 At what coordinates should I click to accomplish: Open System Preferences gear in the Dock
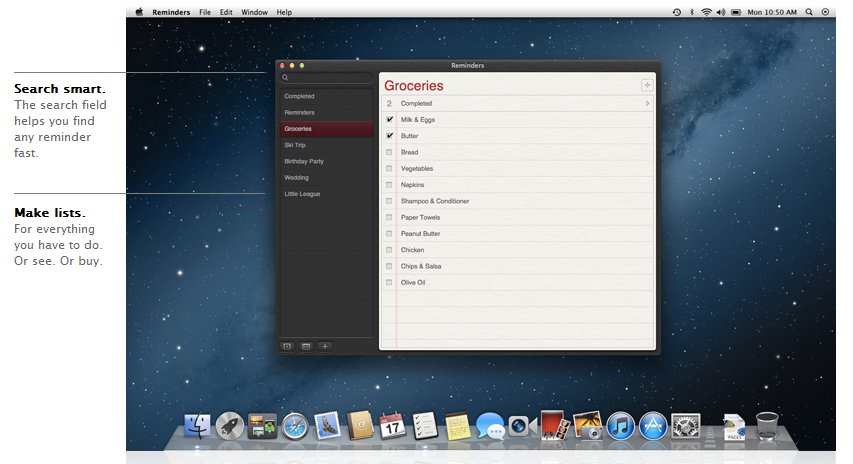click(685, 426)
